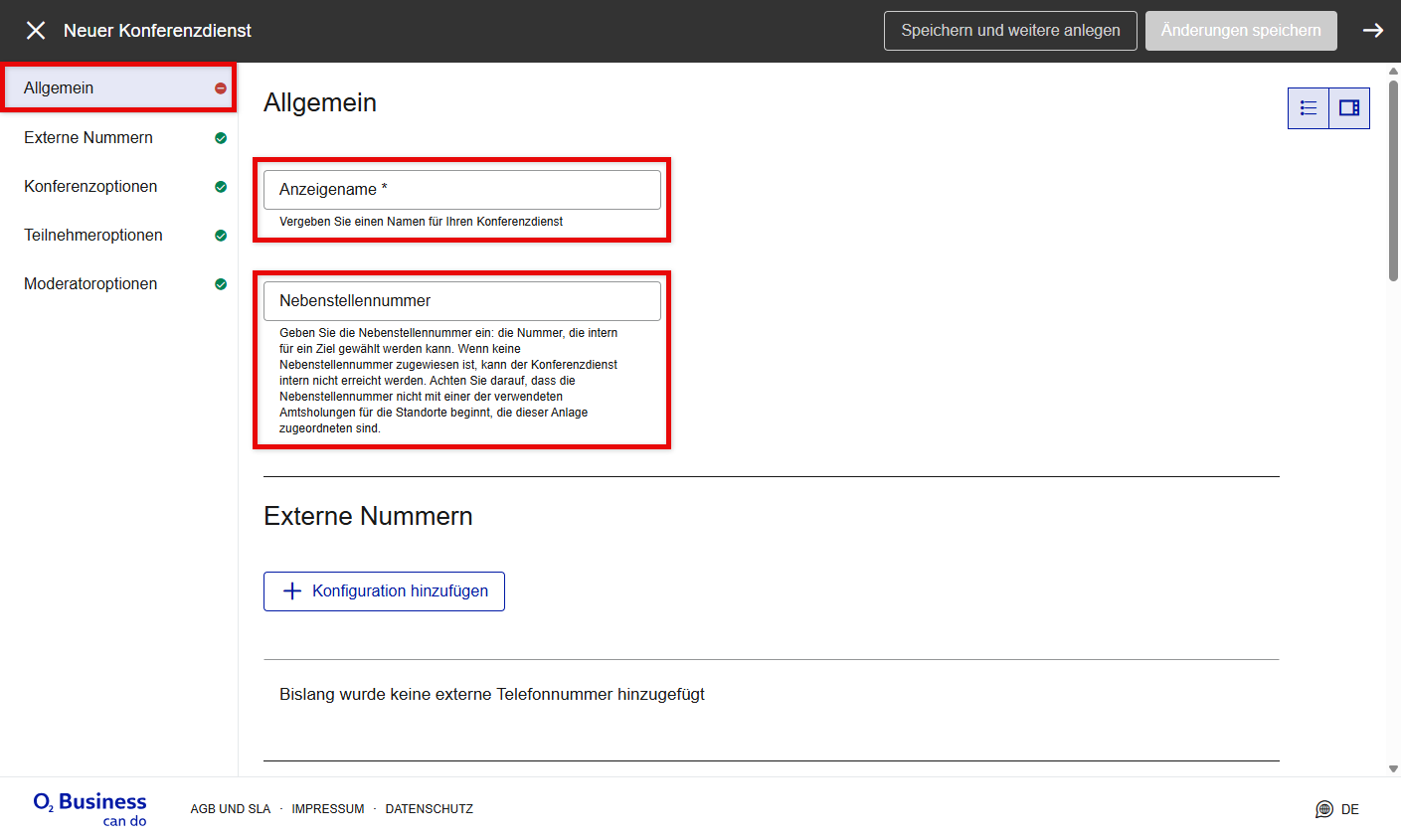Select Konferenzoptionen in the sidebar

click(x=90, y=187)
